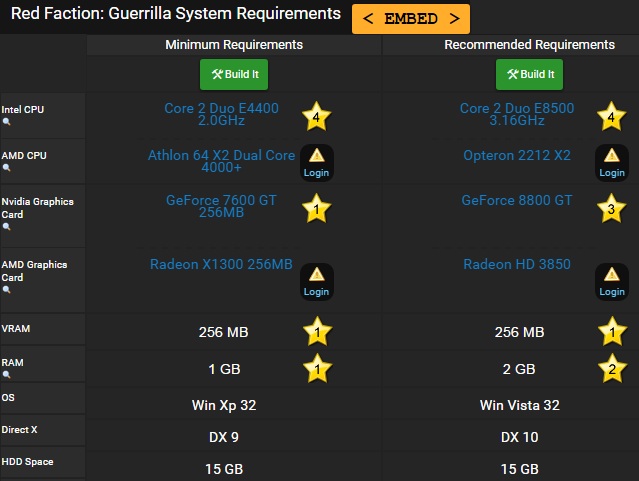Click the DX 10 value

tap(520, 437)
